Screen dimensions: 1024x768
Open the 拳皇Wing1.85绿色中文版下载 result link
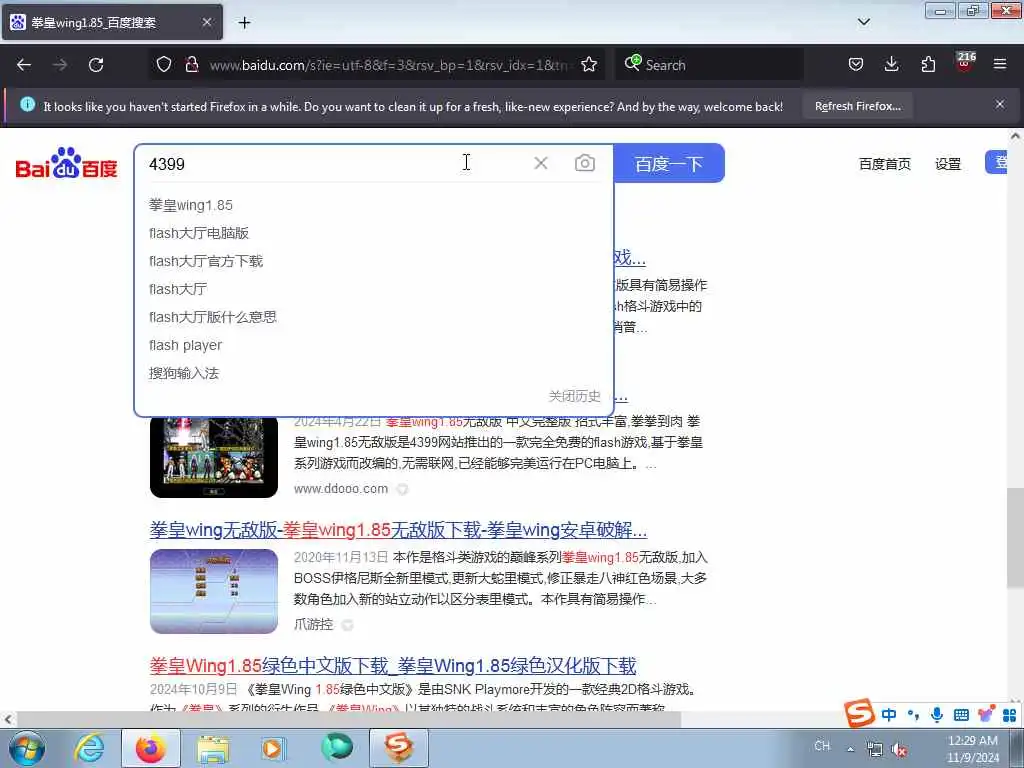[x=392, y=666]
